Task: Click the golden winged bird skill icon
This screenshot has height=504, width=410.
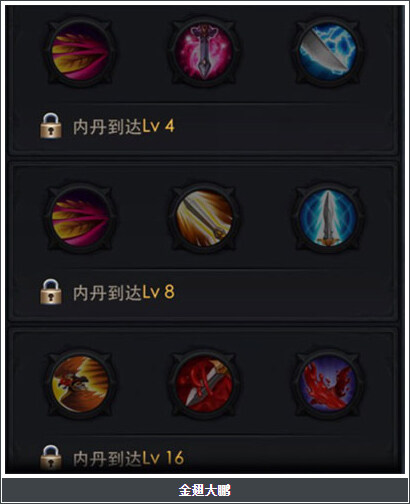Action: pos(80,384)
